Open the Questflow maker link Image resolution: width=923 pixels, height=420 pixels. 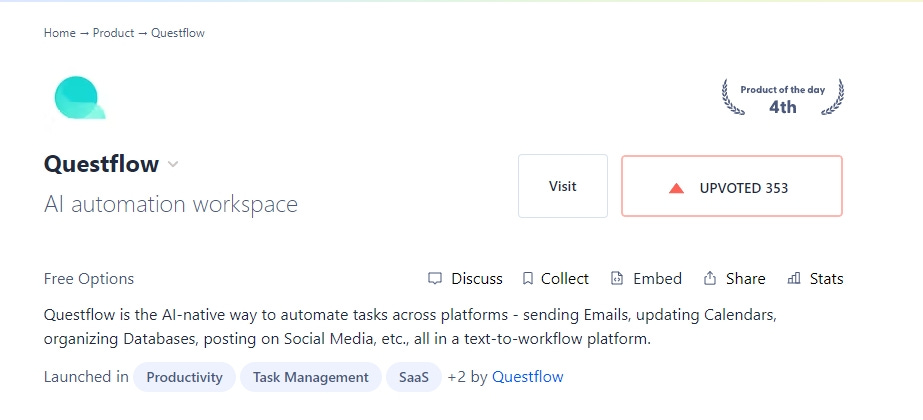(527, 377)
